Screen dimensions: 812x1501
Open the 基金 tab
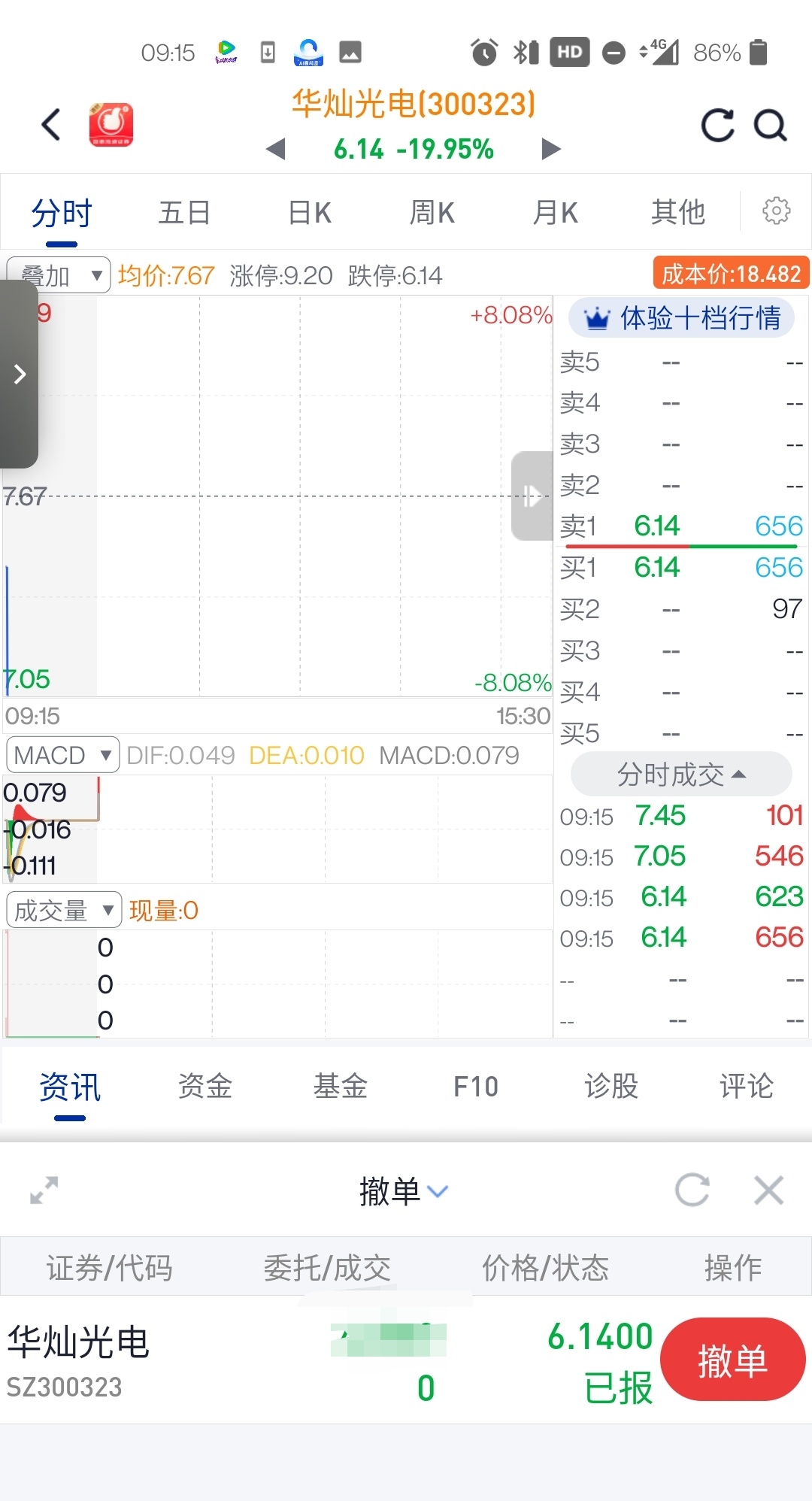click(341, 1087)
